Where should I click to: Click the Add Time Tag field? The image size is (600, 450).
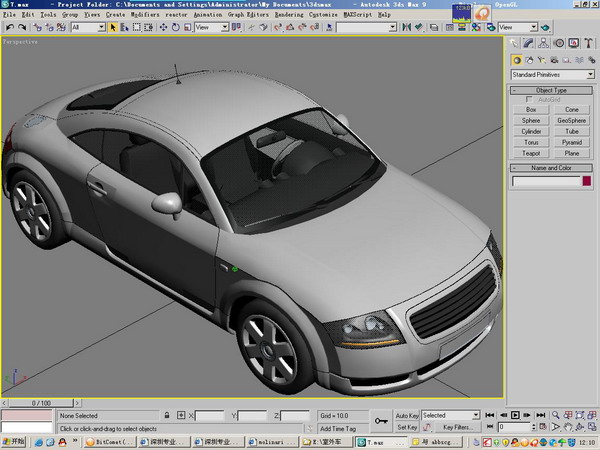[x=342, y=429]
